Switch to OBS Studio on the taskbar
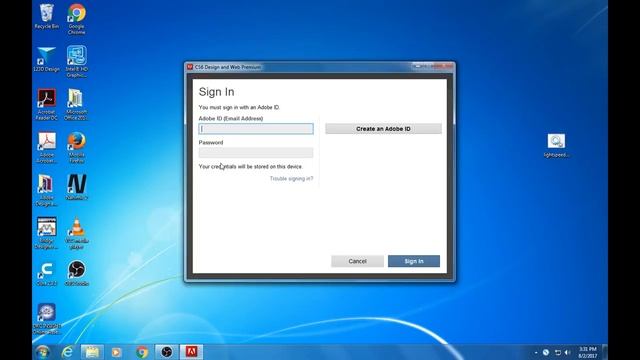The image size is (640, 360). (167, 352)
